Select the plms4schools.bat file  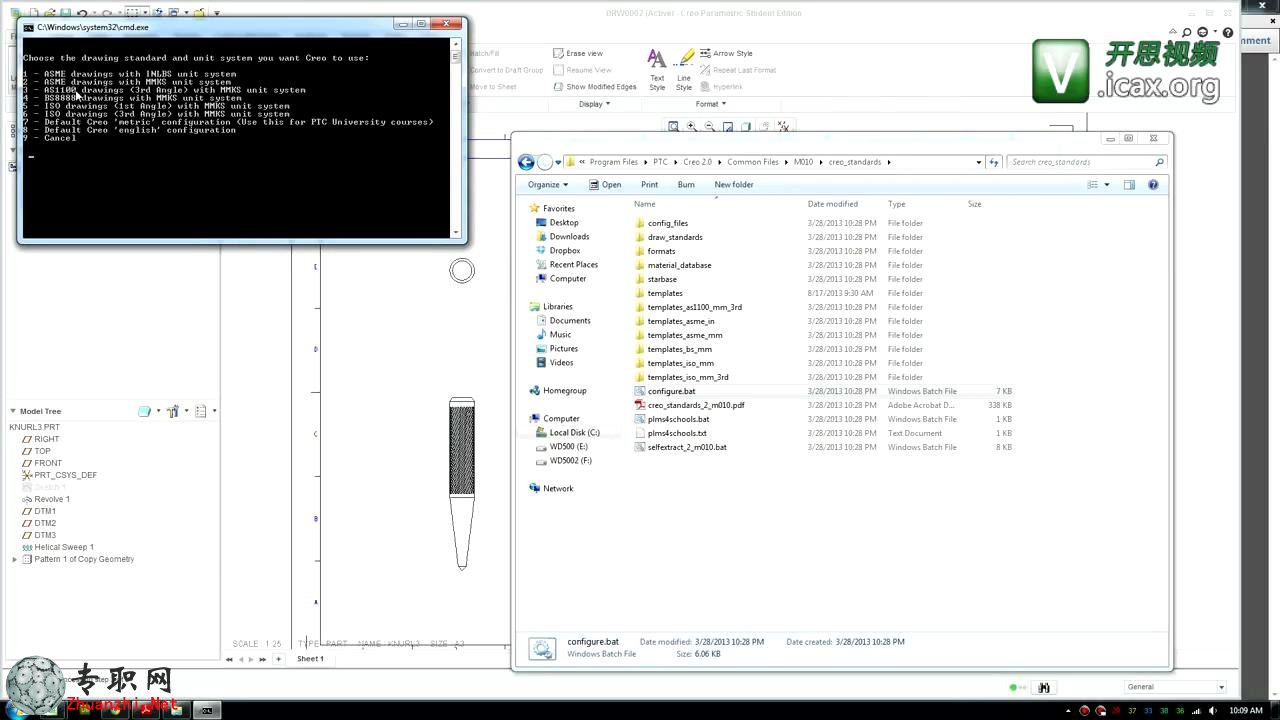click(678, 419)
